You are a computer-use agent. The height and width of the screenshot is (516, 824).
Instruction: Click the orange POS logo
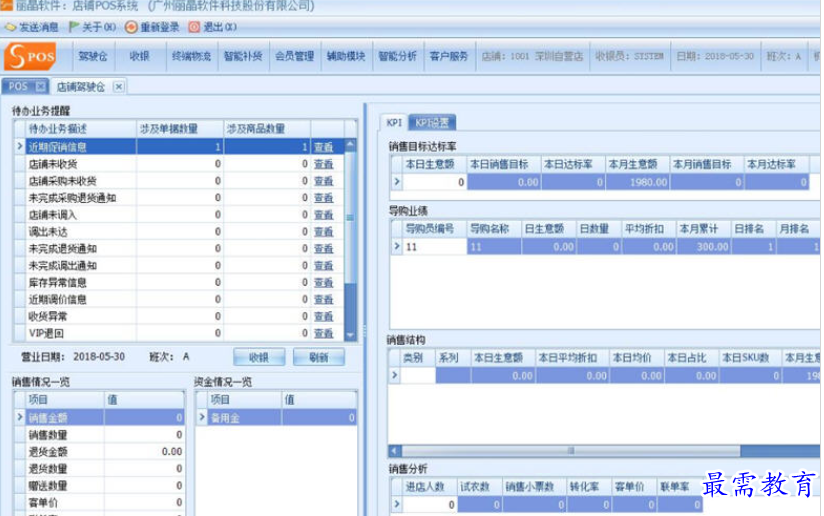coord(30,56)
